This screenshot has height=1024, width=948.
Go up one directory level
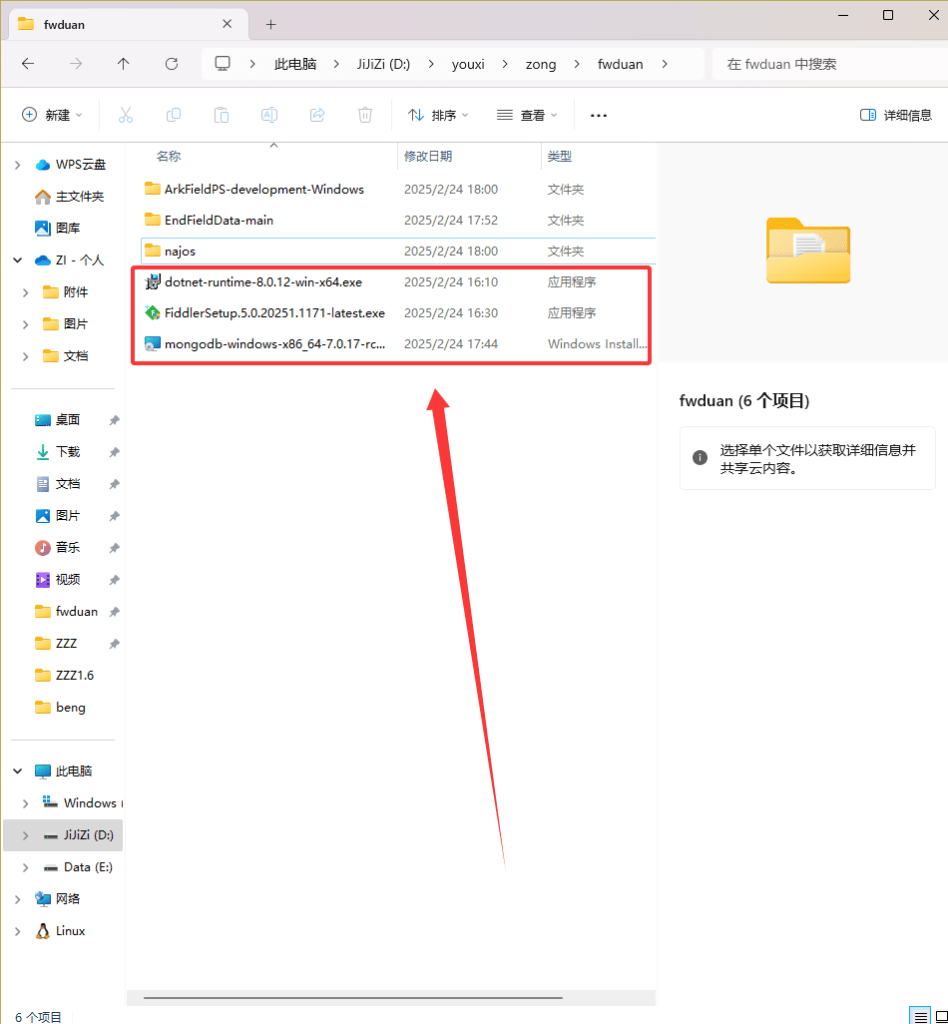click(123, 64)
